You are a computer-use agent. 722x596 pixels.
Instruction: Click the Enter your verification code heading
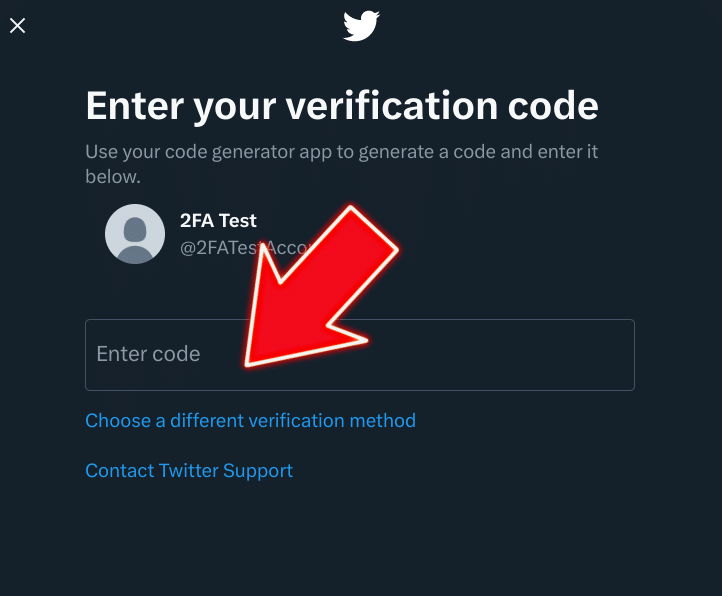click(342, 106)
